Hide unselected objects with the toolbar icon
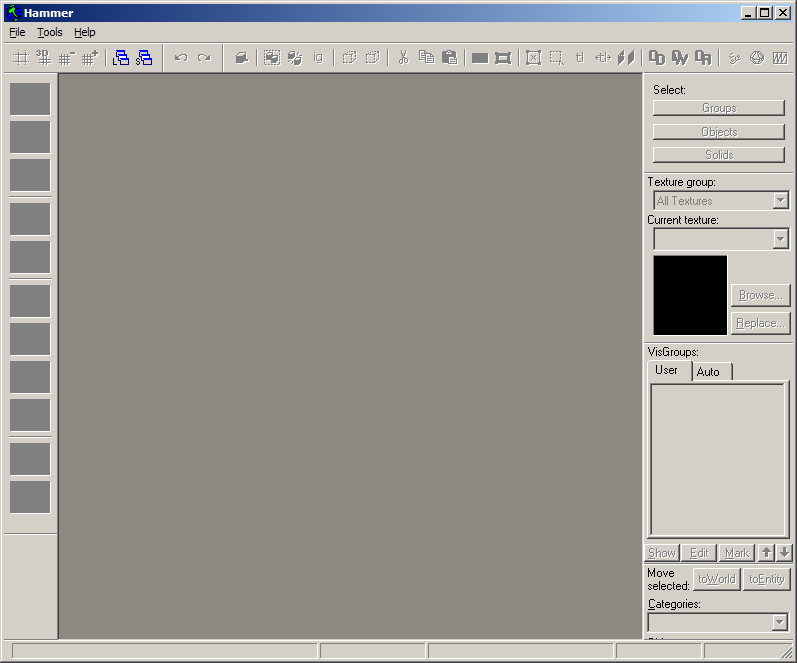797x663 pixels. coord(373,58)
